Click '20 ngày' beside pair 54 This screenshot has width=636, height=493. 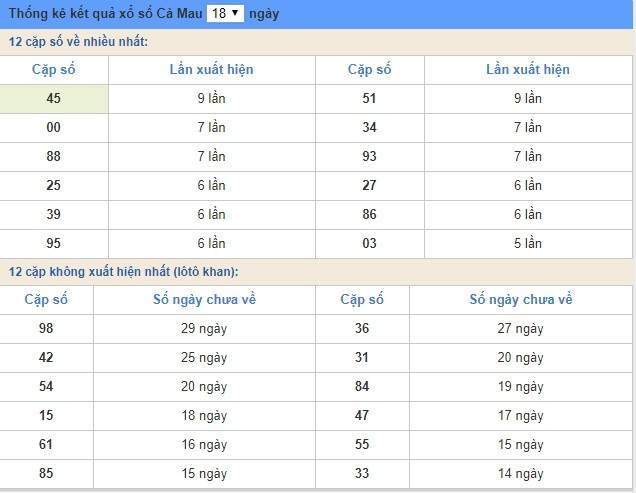(204, 387)
